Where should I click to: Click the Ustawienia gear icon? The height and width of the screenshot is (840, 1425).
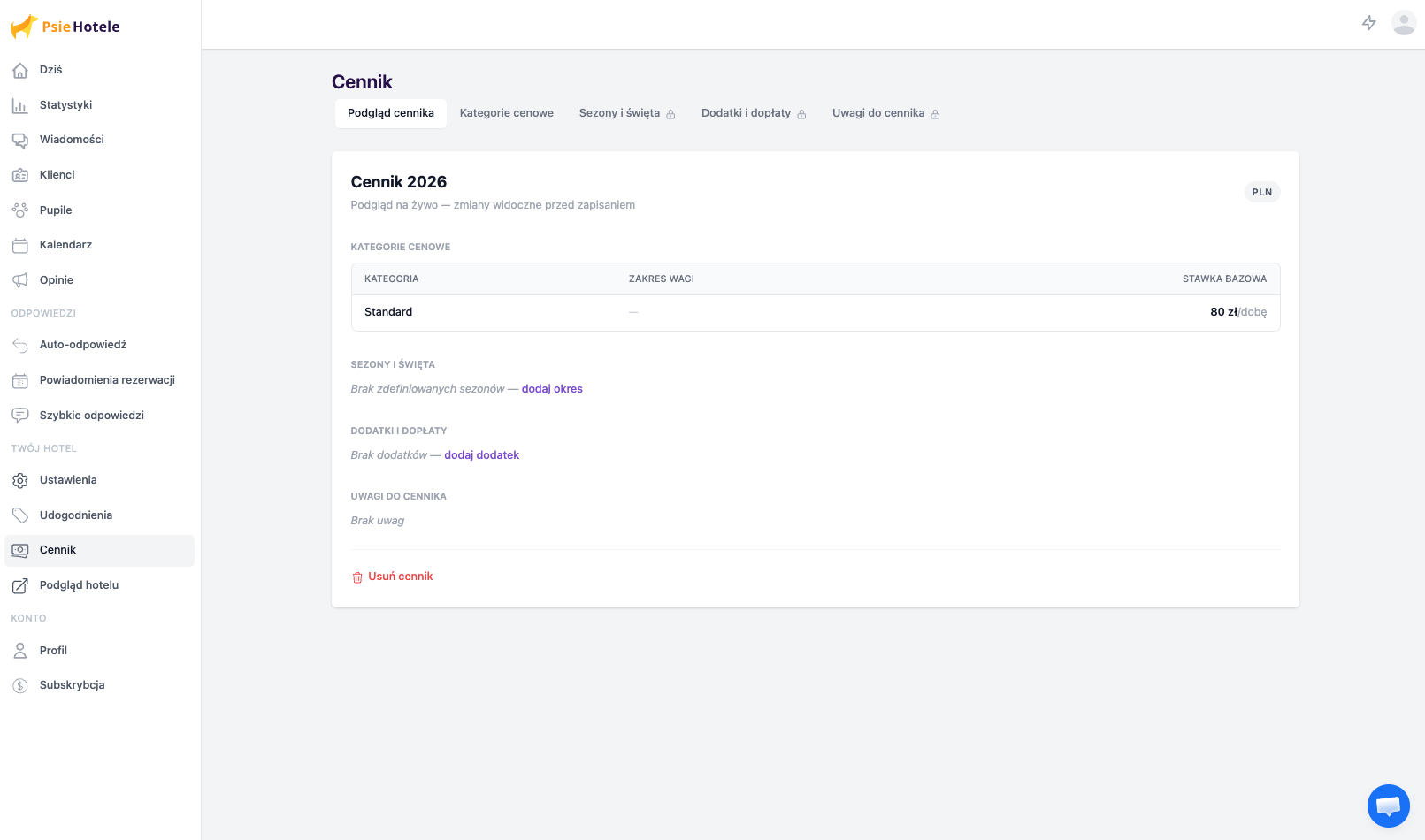tap(19, 480)
